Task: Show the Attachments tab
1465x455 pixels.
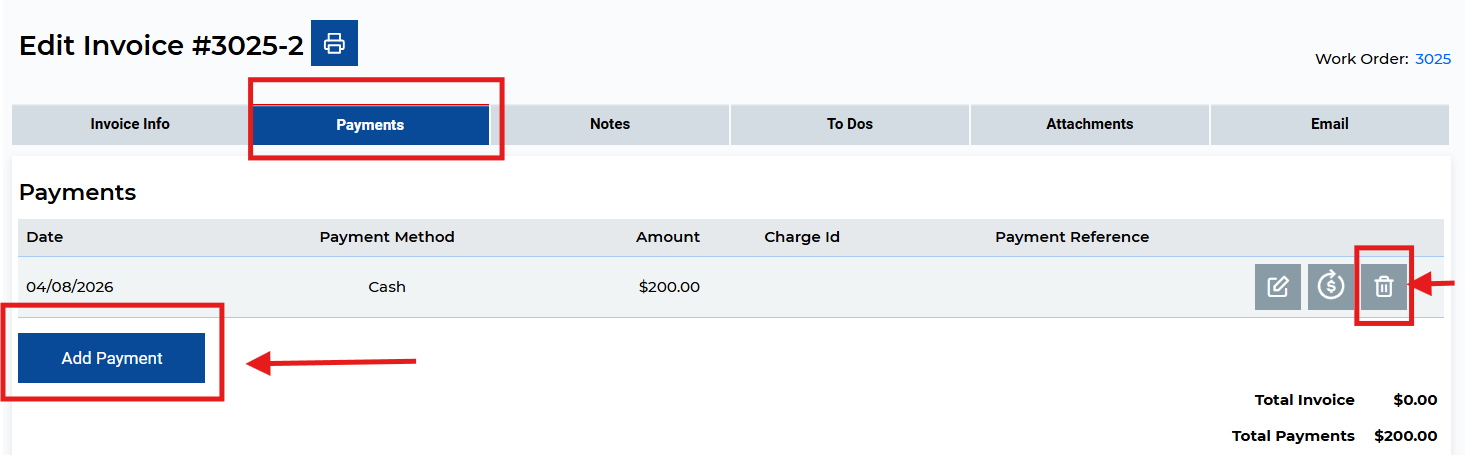Action: click(1089, 124)
